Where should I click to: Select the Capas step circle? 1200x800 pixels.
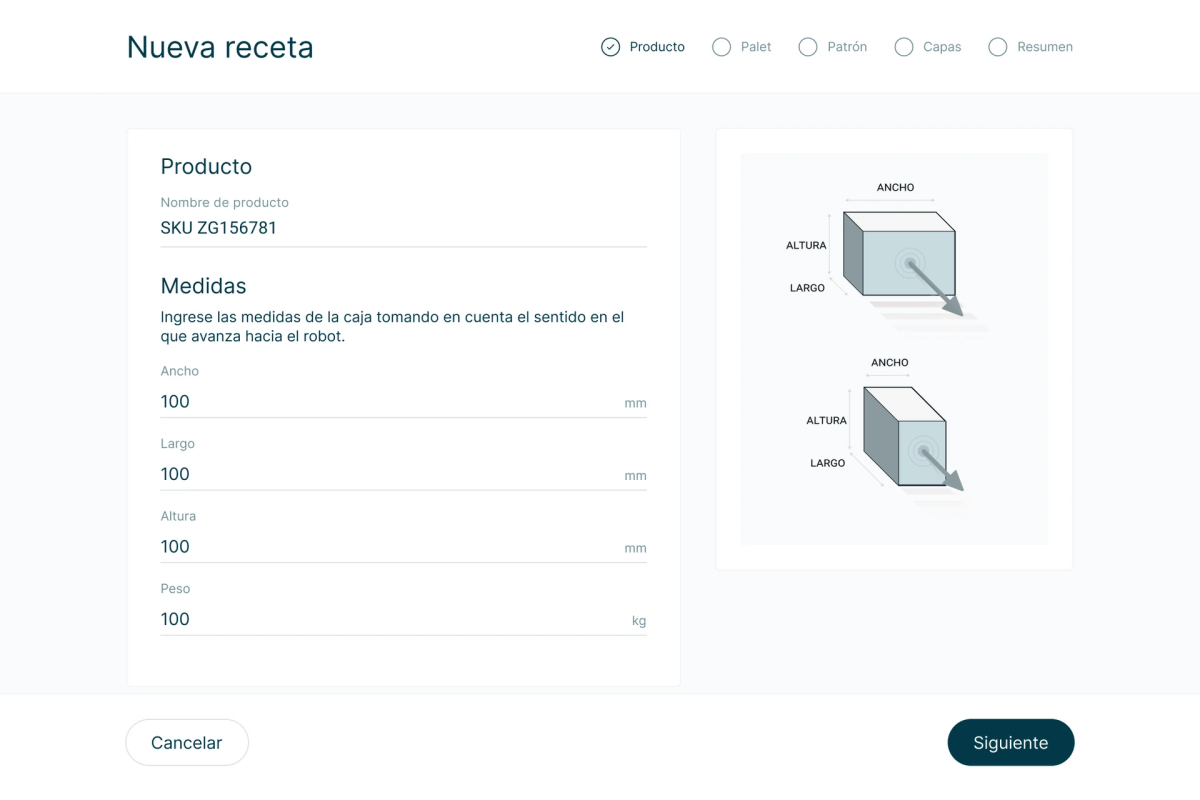(904, 47)
